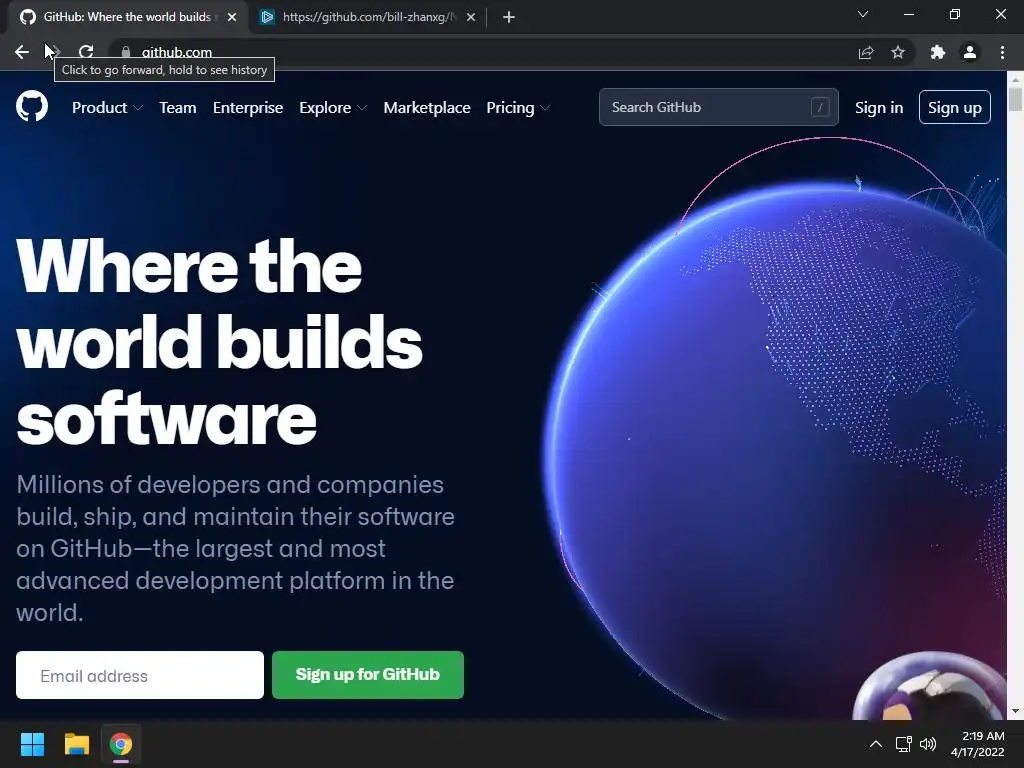This screenshot has height=768, width=1024.
Task: Click the page scrollbar down arrow
Action: pyautogui.click(x=1015, y=711)
